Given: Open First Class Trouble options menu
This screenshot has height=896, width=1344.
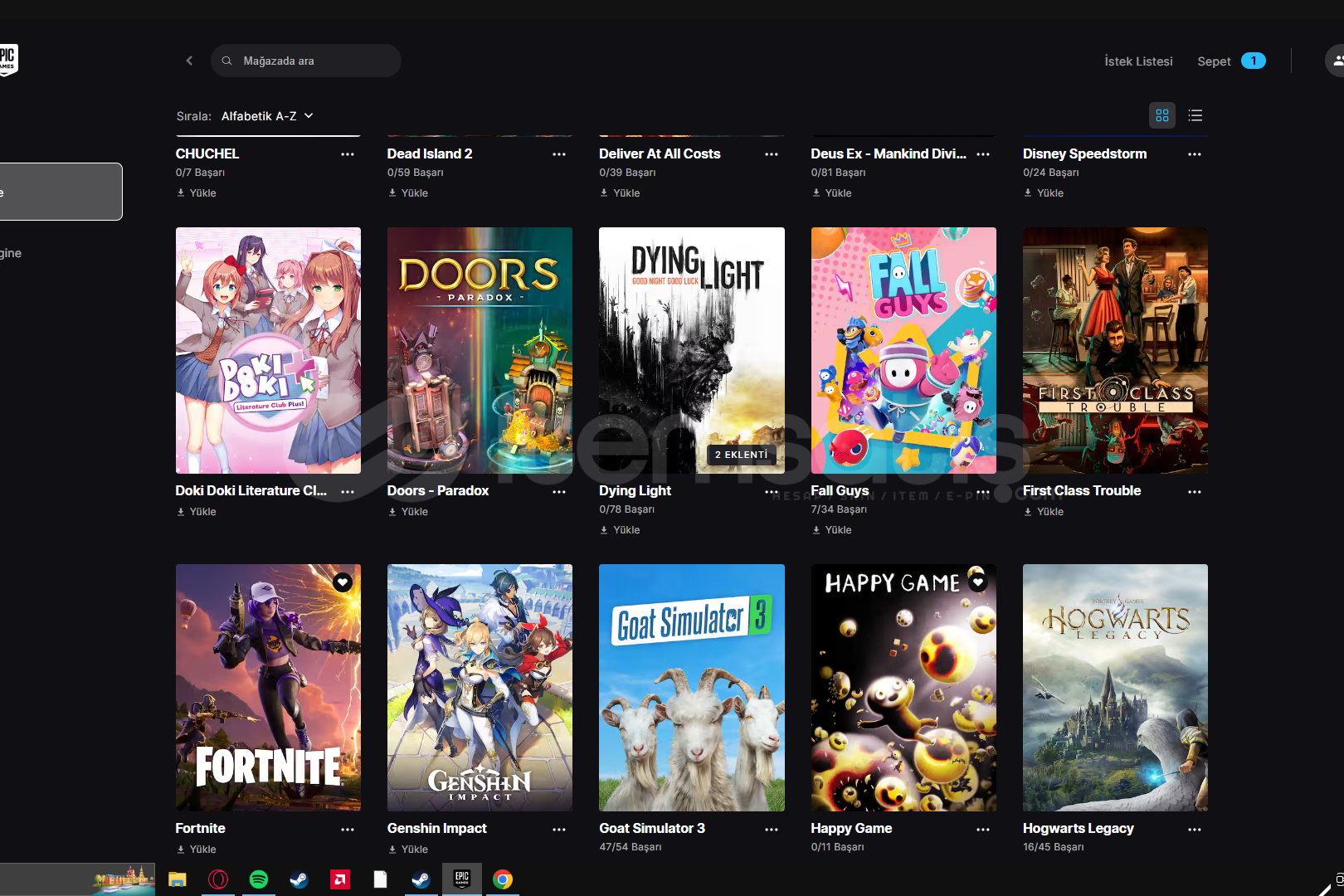Looking at the screenshot, I should [x=1195, y=492].
